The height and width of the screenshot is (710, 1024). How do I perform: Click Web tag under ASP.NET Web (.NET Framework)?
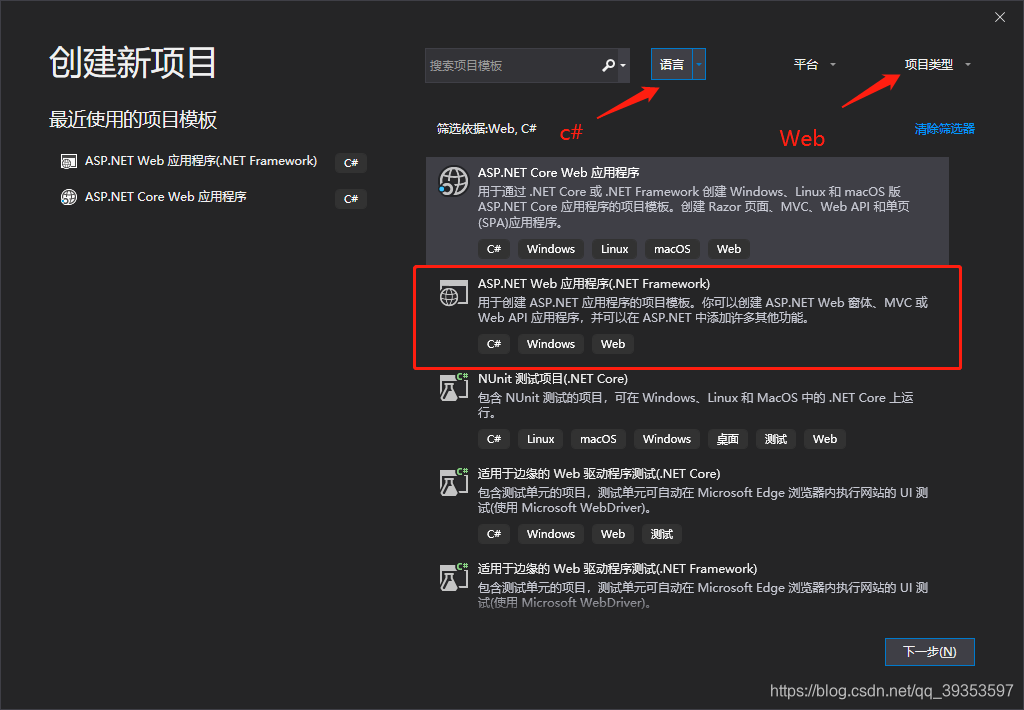[x=613, y=344]
